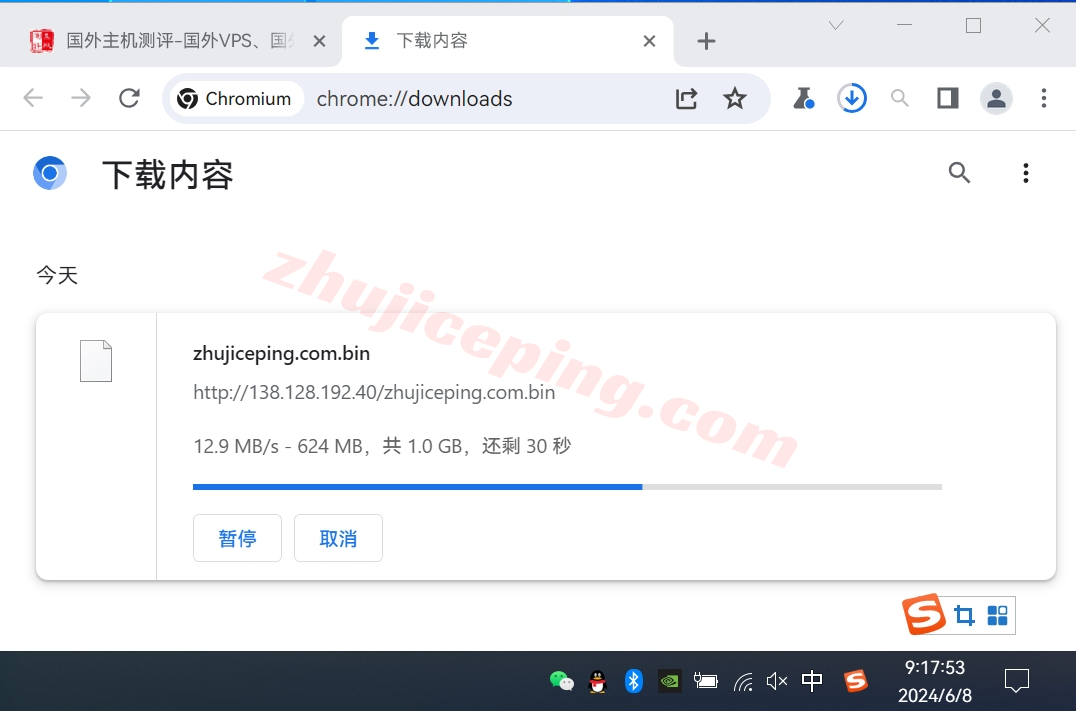Open the toolbar downloads progress icon
Image resolution: width=1076 pixels, height=711 pixels.
coord(852,98)
